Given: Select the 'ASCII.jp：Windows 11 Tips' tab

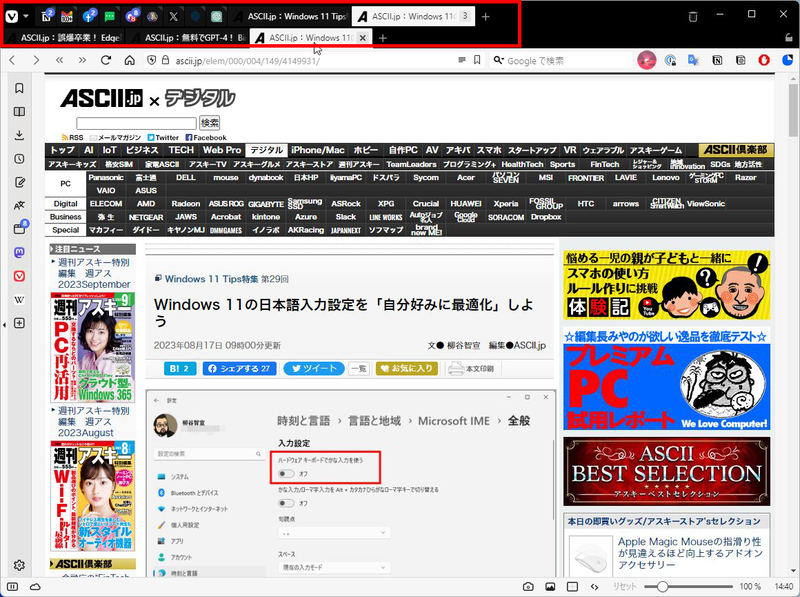Looking at the screenshot, I should tap(291, 16).
